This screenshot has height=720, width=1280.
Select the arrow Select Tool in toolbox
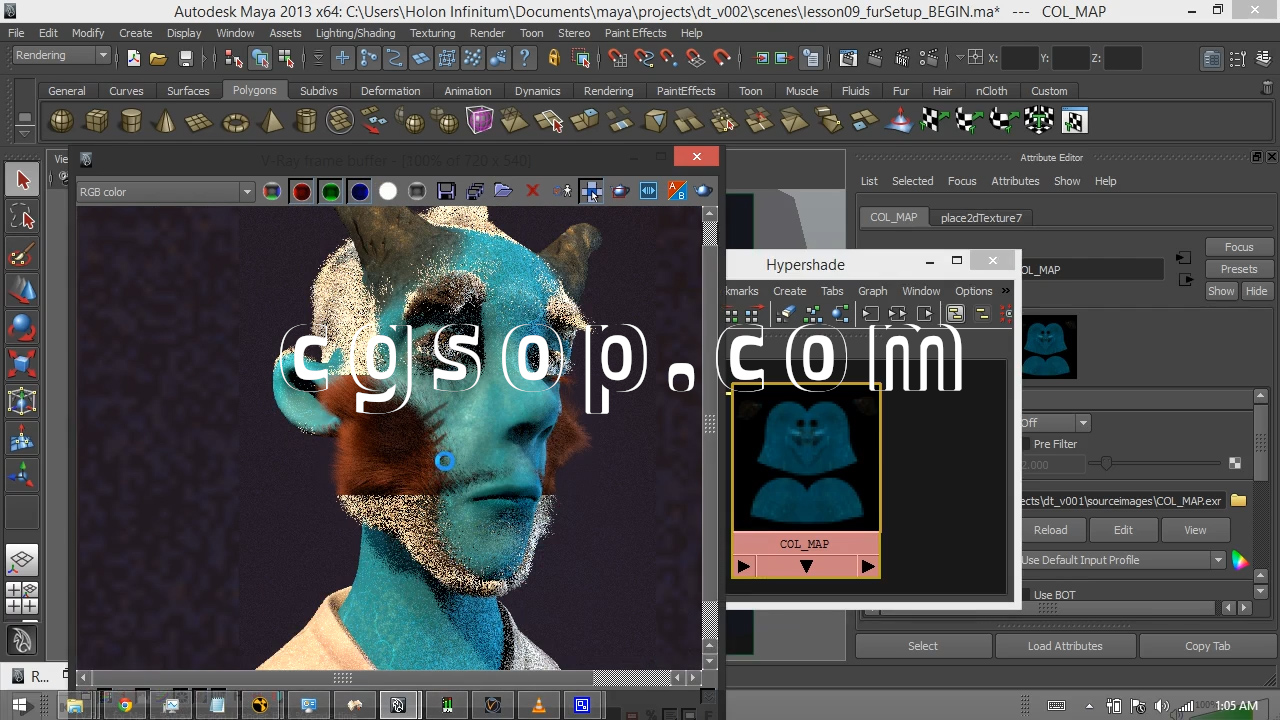coord(22,180)
